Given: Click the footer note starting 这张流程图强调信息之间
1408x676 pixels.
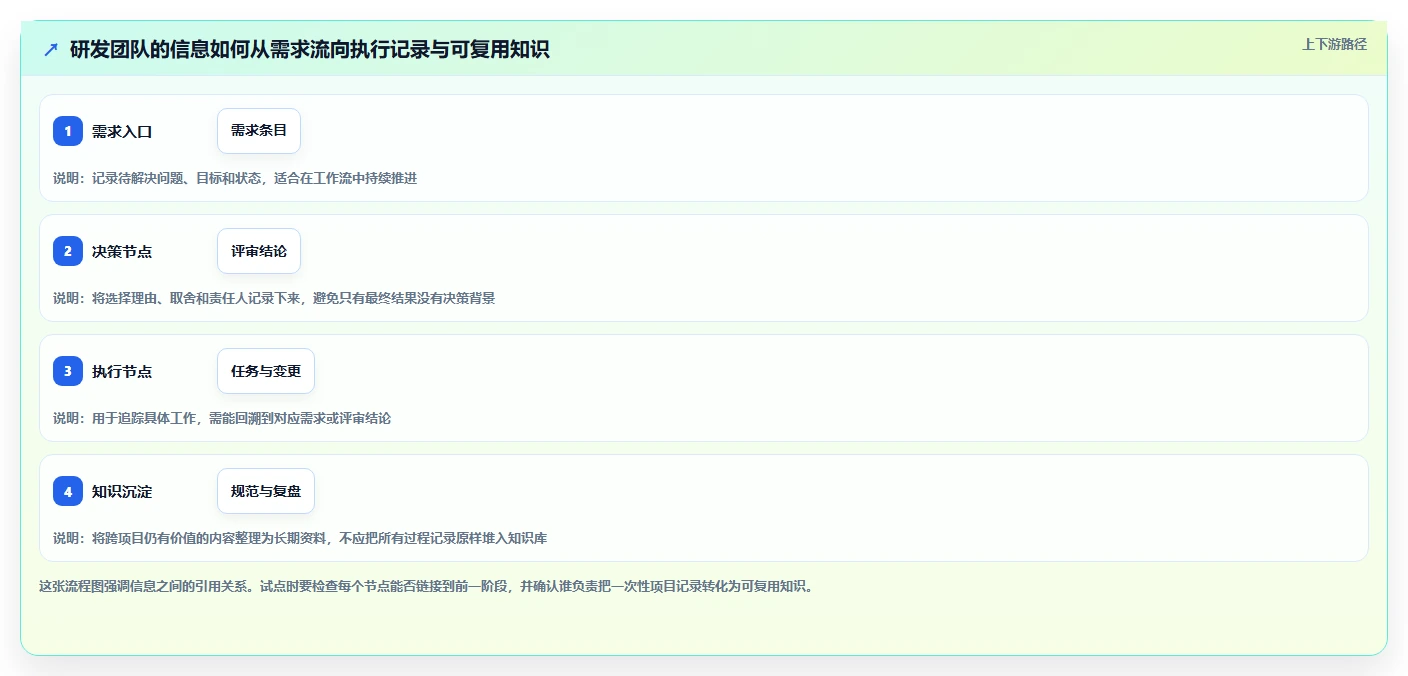Looking at the screenshot, I should click(x=428, y=586).
